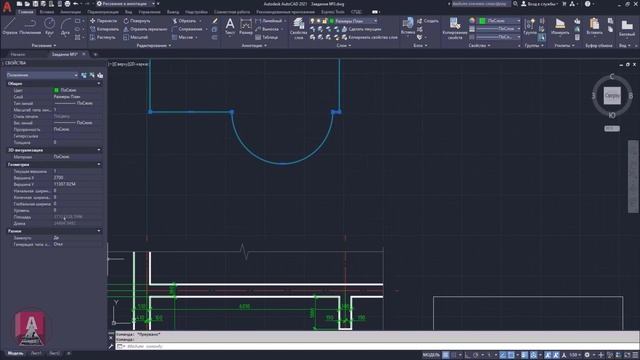Open the layer dropdown Размеры План
Image resolution: width=640 pixels, height=360 pixels.
pos(353,21)
